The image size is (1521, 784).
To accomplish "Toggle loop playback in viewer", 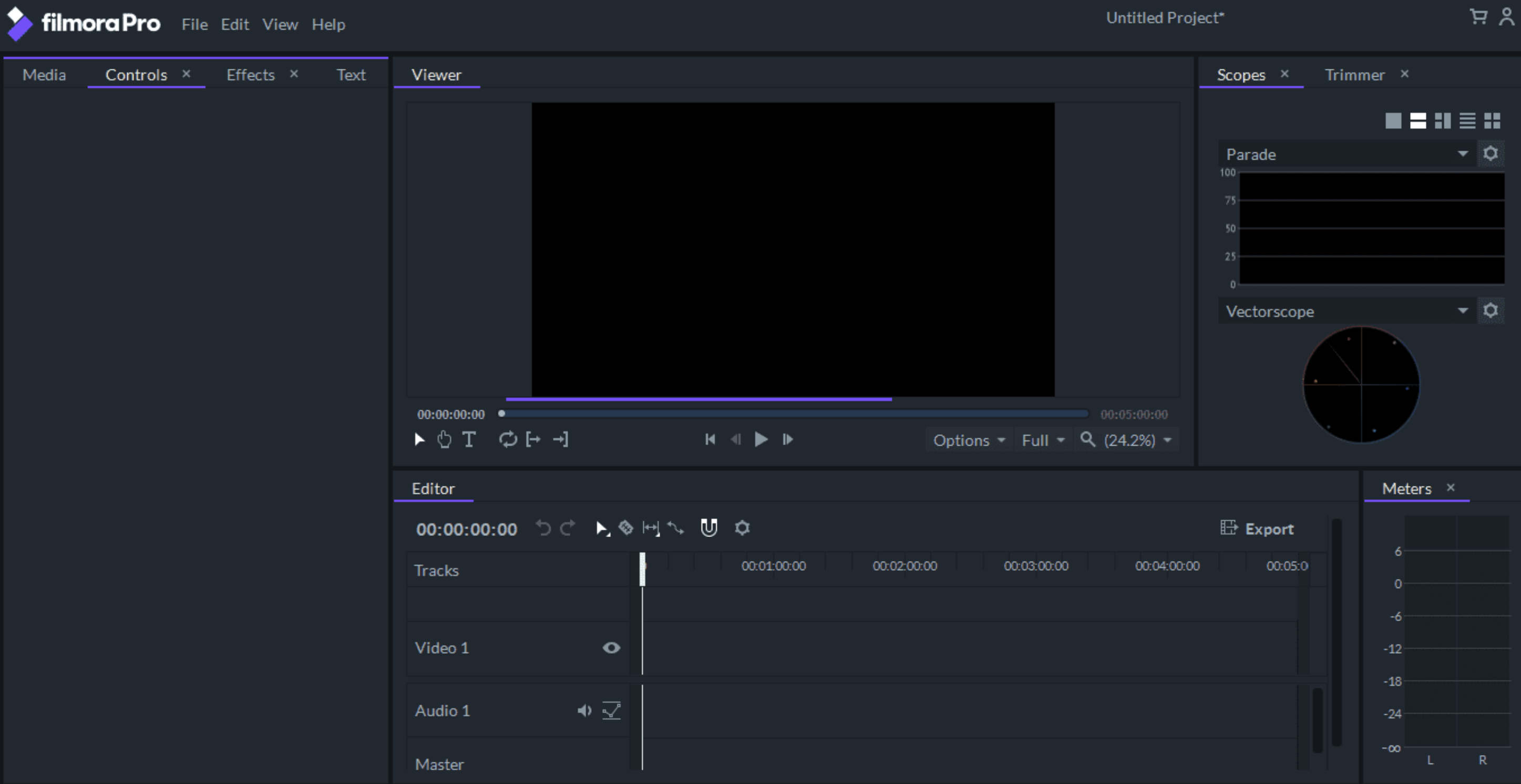I will click(508, 439).
